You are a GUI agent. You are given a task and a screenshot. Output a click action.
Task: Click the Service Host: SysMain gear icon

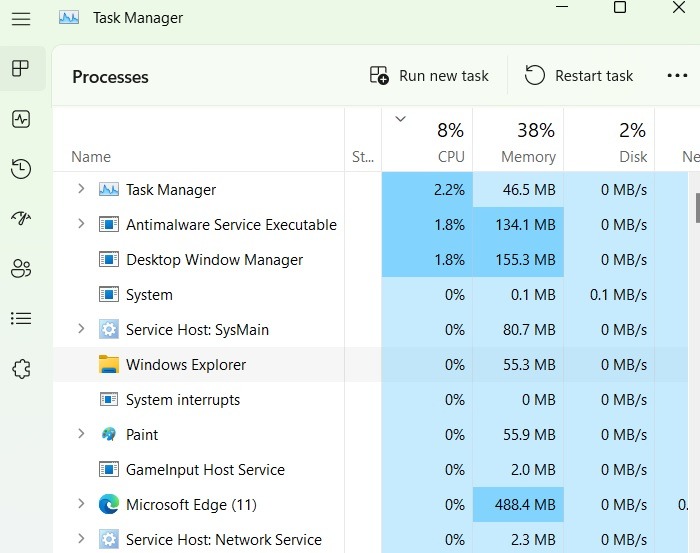108,329
